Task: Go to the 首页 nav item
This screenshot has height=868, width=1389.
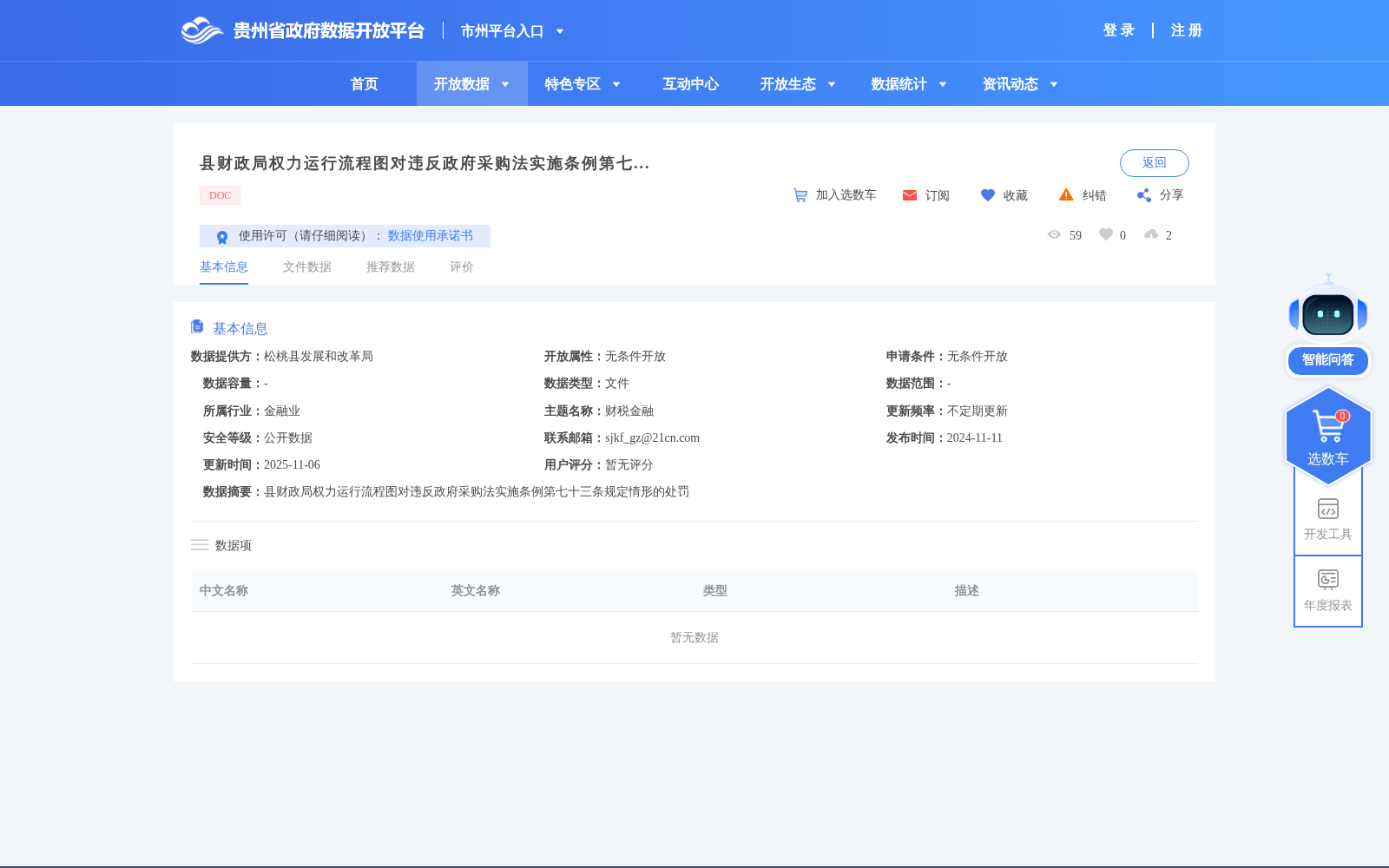Action: click(365, 84)
